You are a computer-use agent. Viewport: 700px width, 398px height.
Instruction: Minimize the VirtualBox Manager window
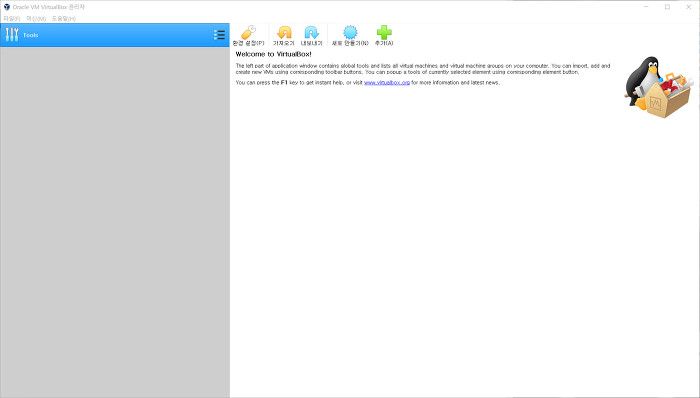point(646,7)
